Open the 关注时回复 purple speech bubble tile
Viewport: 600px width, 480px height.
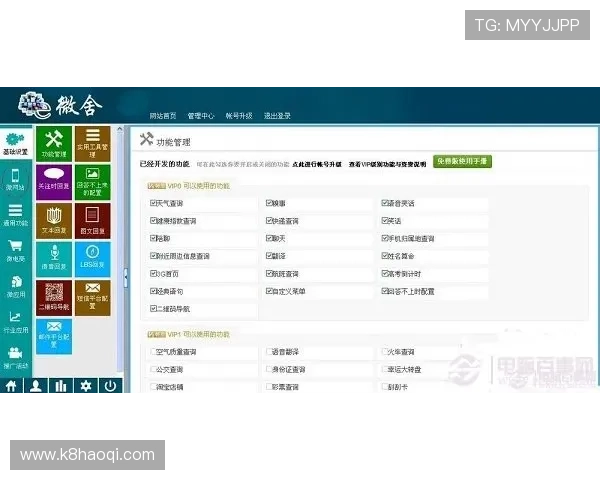54,182
